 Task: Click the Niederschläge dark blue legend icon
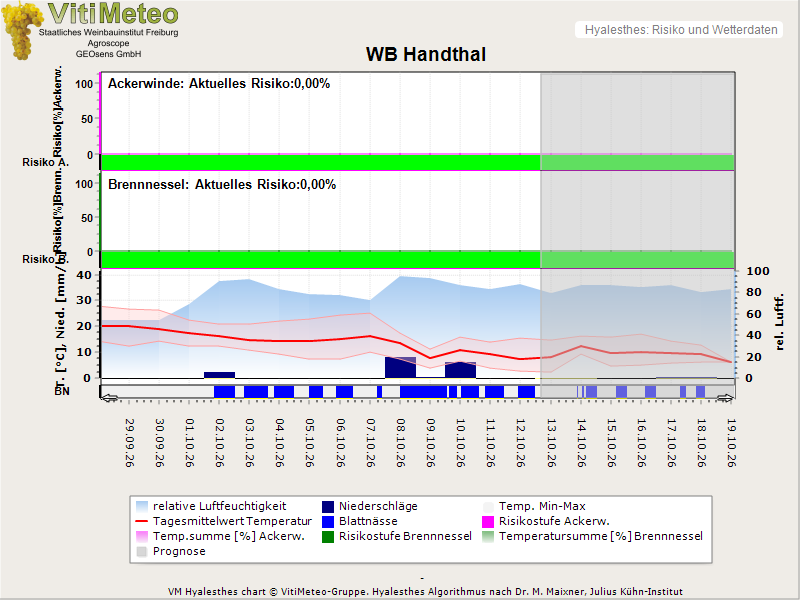coord(328,507)
